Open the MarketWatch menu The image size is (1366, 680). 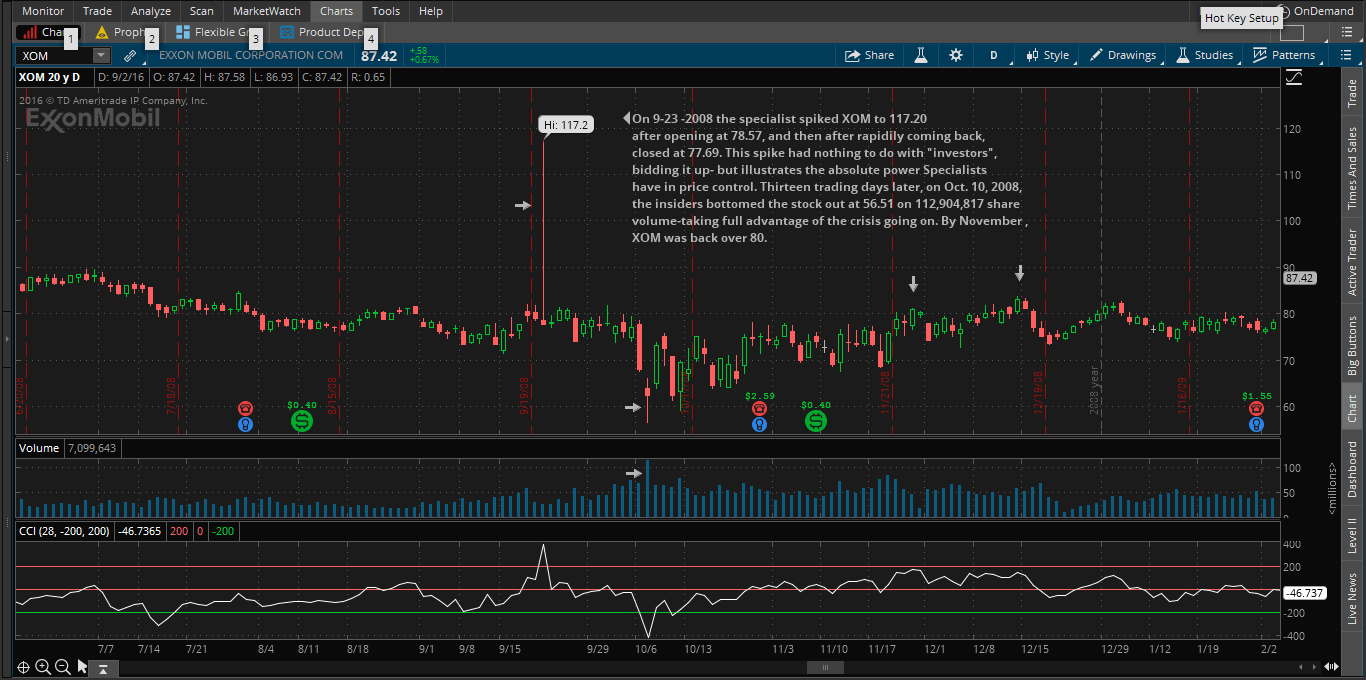pyautogui.click(x=266, y=11)
